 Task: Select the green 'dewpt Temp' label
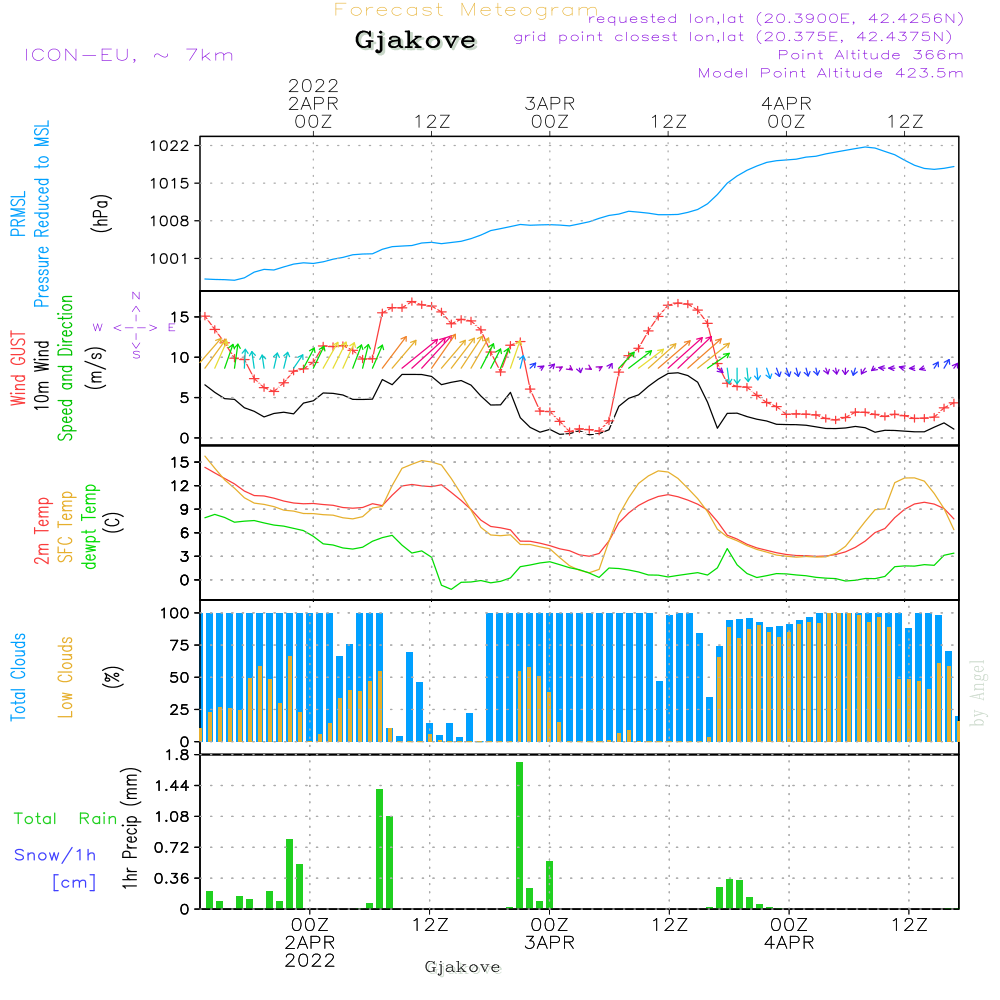[89, 527]
